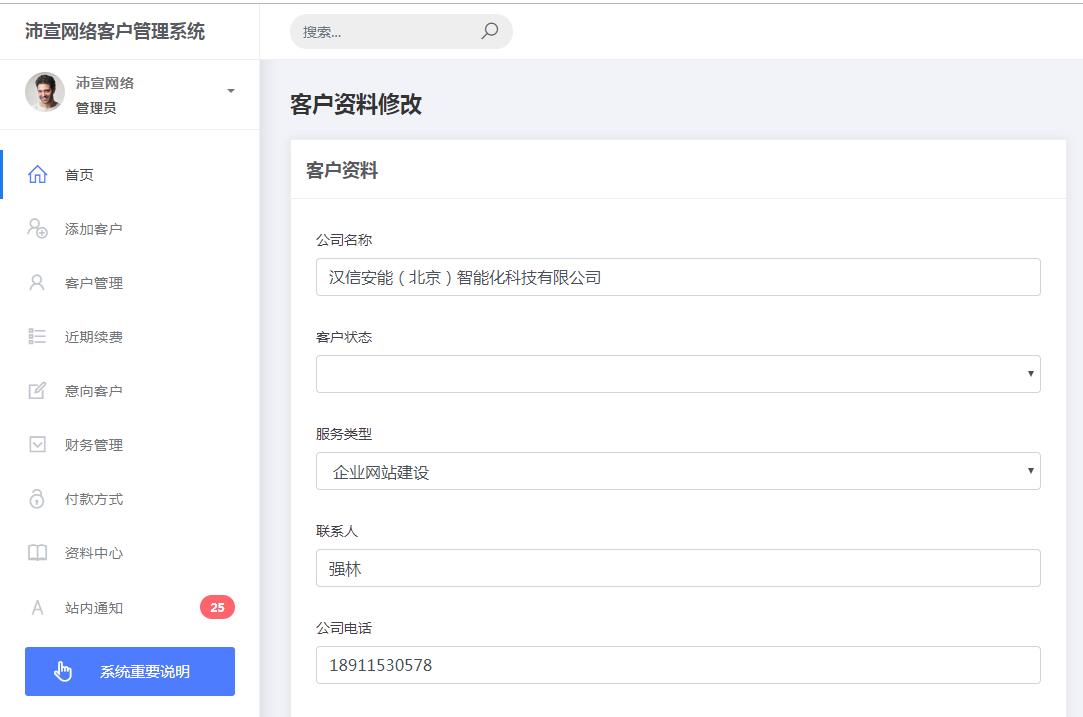Select the 意向客户 edit icon
Image resolution: width=1083 pixels, height=717 pixels.
36,390
